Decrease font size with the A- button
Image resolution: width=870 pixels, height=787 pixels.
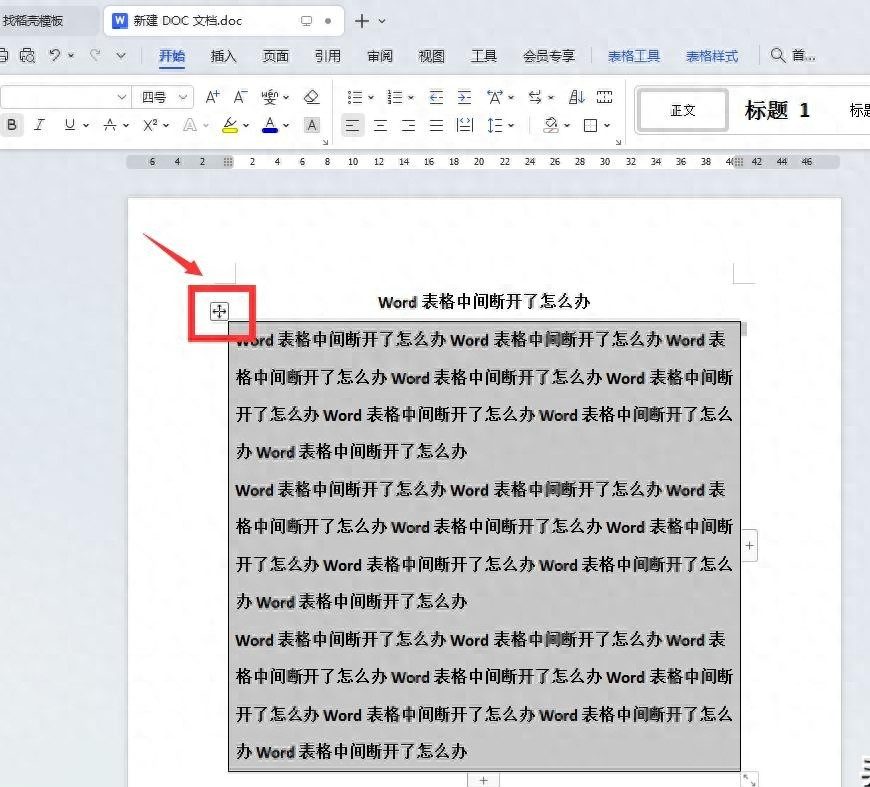pos(240,98)
